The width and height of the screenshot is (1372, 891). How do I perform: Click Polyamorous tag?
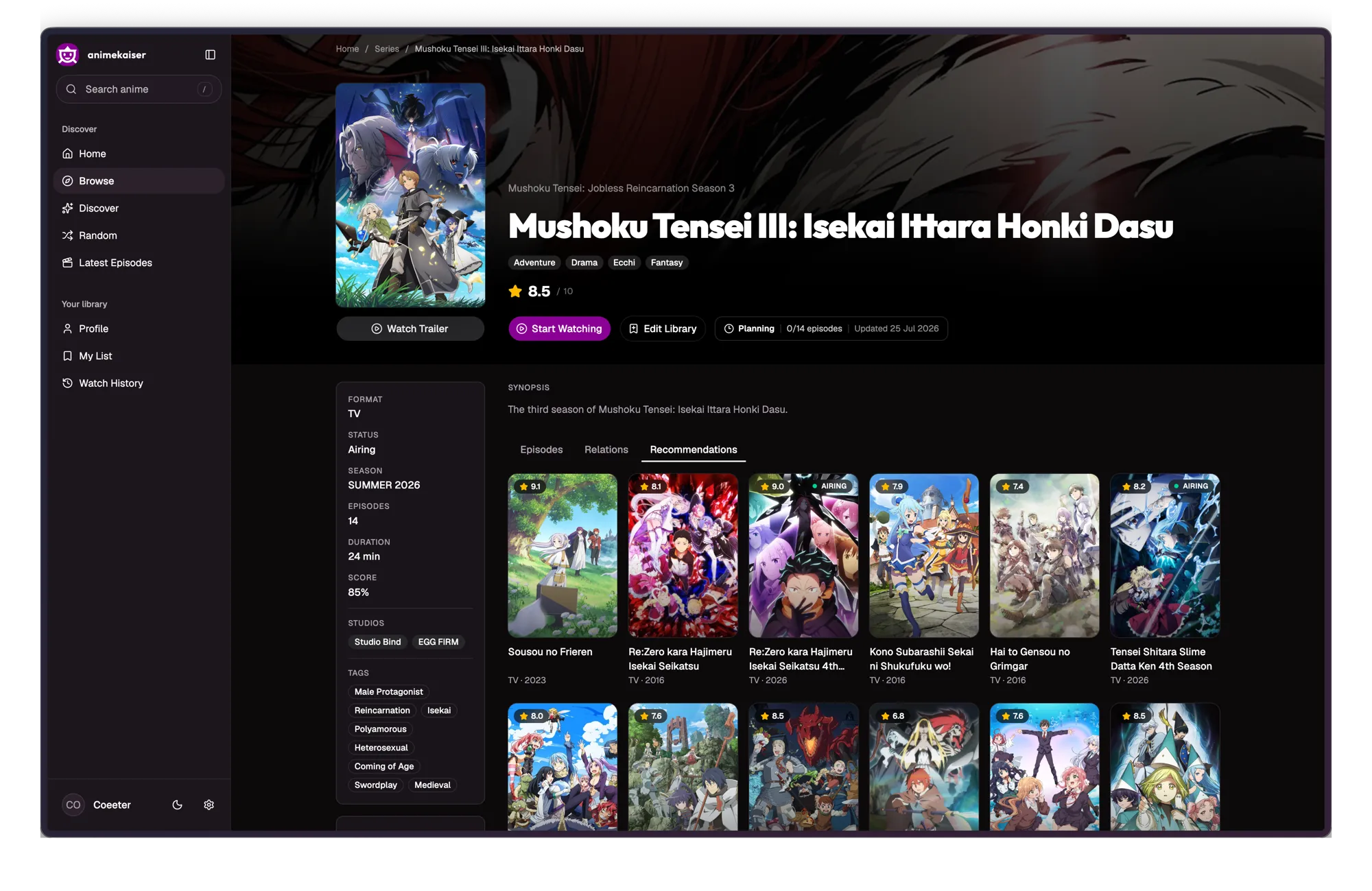381,729
